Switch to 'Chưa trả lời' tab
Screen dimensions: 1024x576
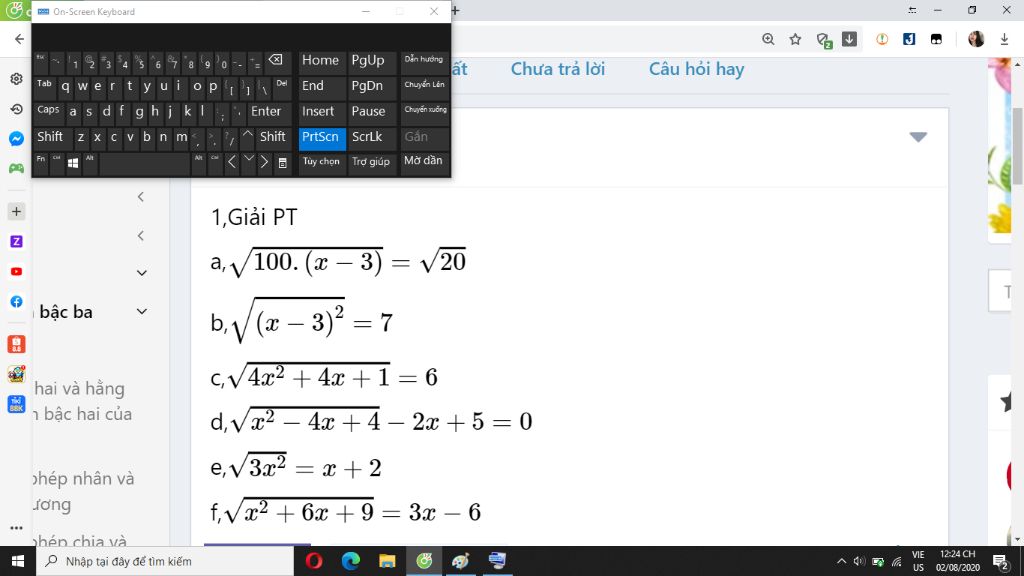(x=558, y=69)
